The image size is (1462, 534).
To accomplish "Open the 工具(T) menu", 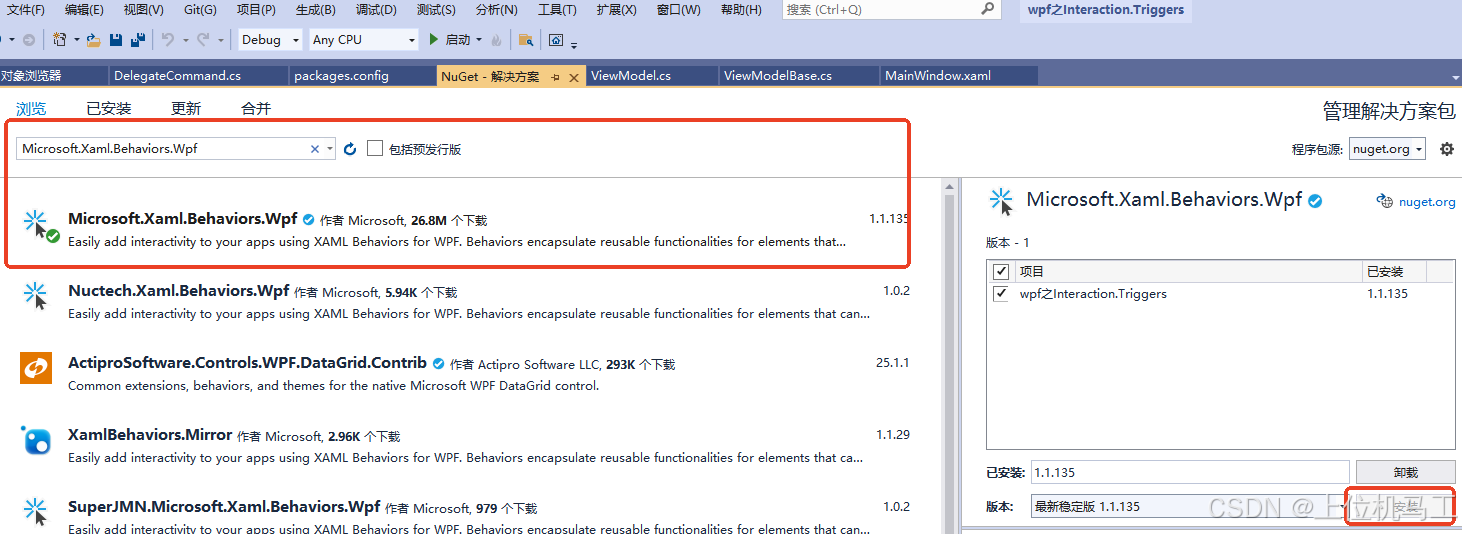I will coord(557,10).
